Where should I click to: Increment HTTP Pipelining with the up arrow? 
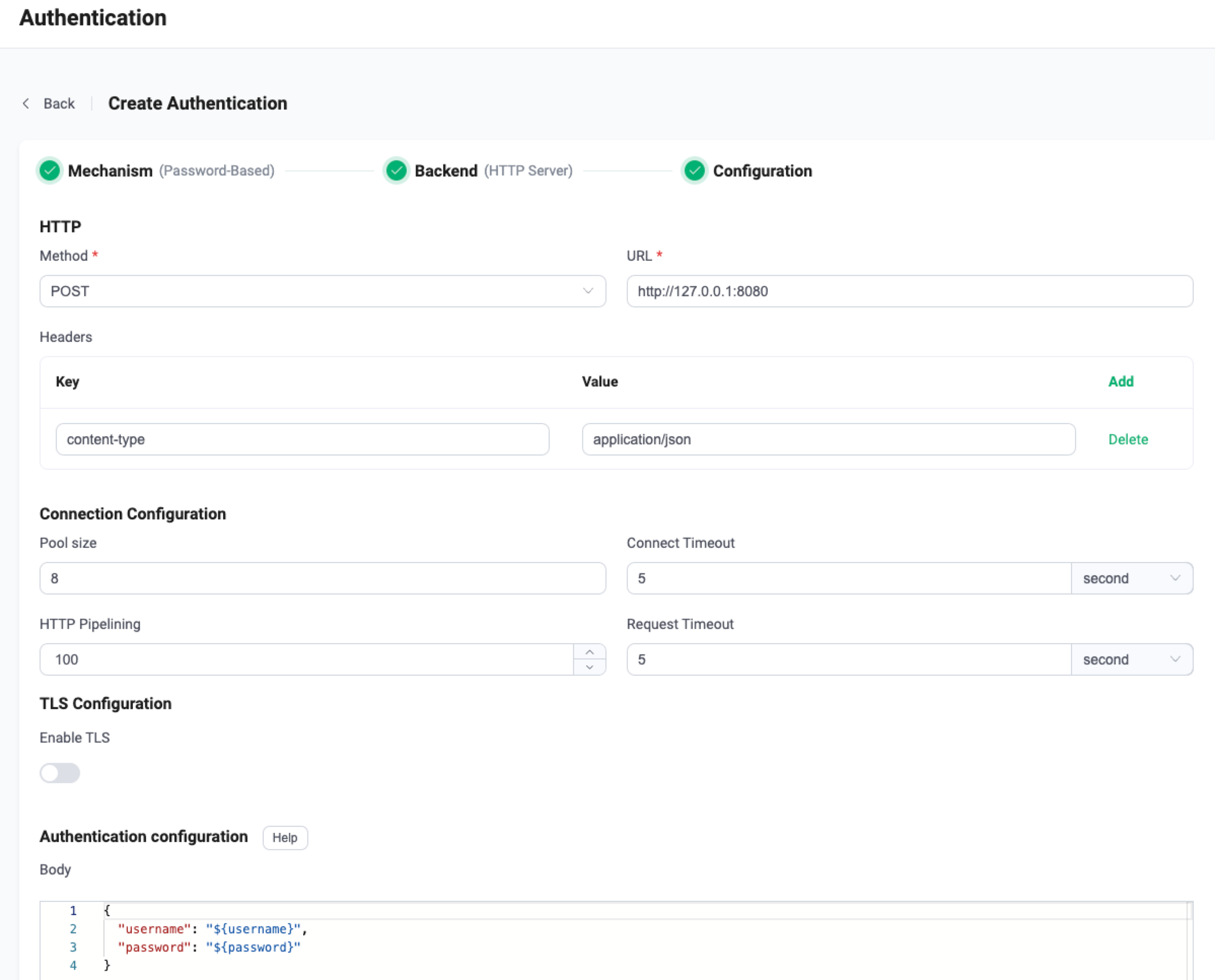tap(590, 651)
